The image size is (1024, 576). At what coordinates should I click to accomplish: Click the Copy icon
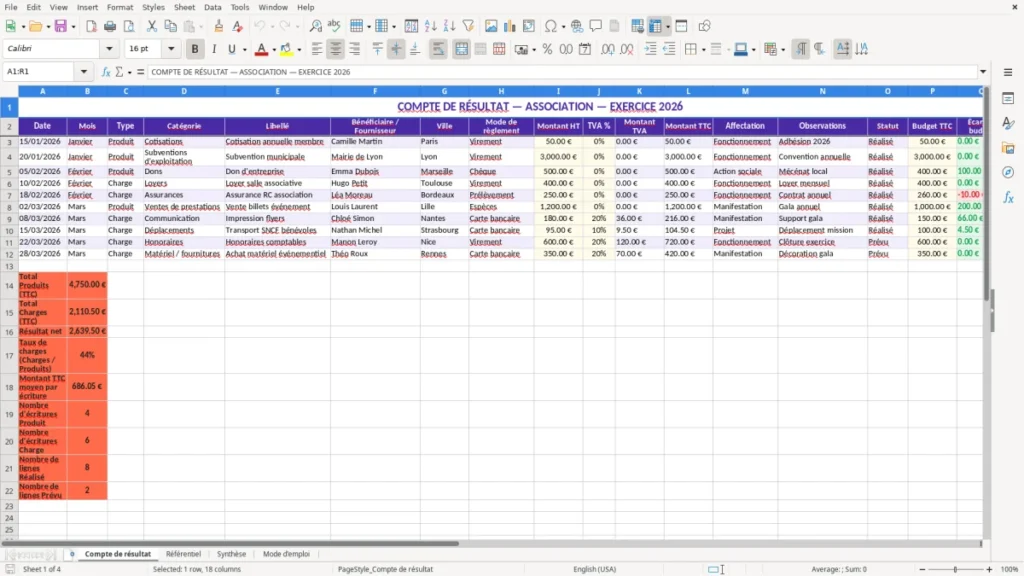click(170, 26)
